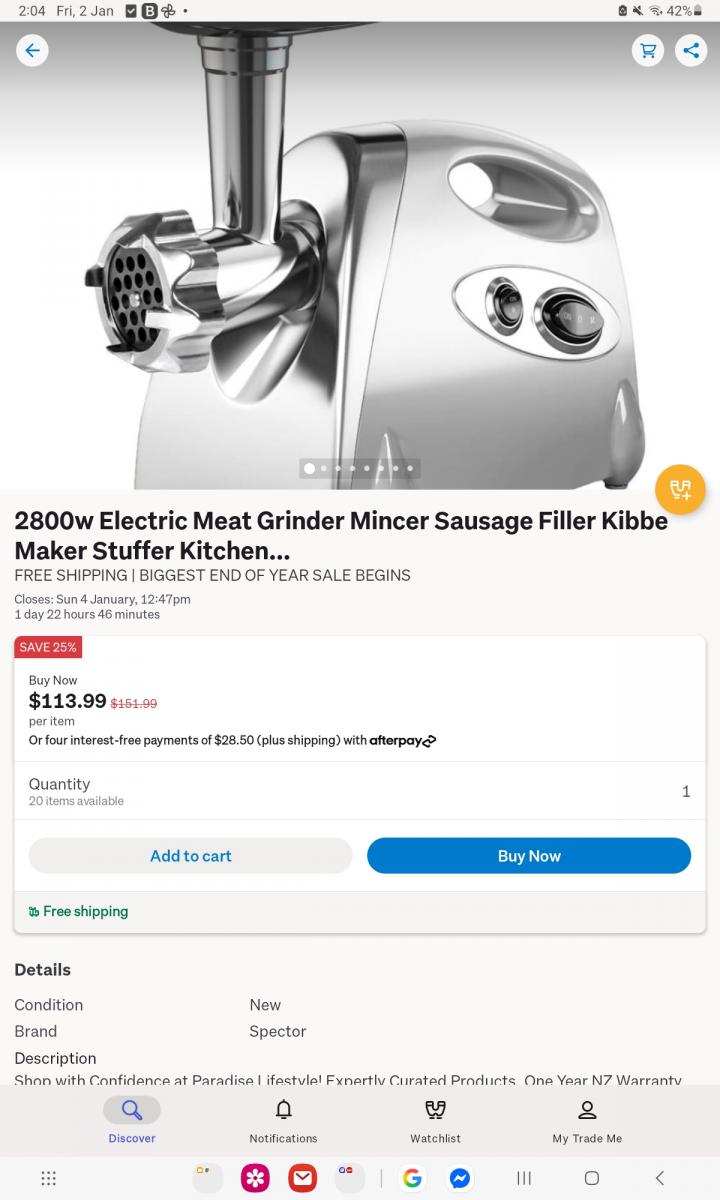Screen dimensions: 720x1200
Task: Tap the Afterpay payment info link
Action: click(x=402, y=741)
